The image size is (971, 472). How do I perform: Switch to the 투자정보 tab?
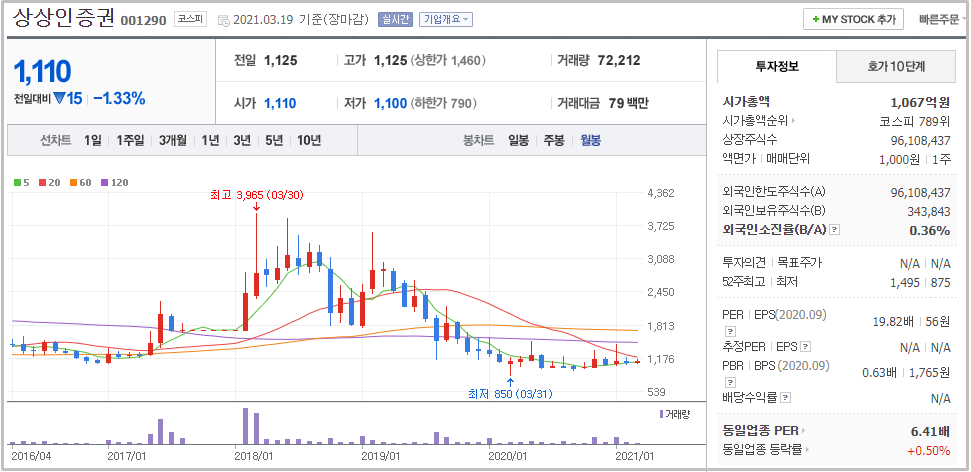(x=777, y=66)
